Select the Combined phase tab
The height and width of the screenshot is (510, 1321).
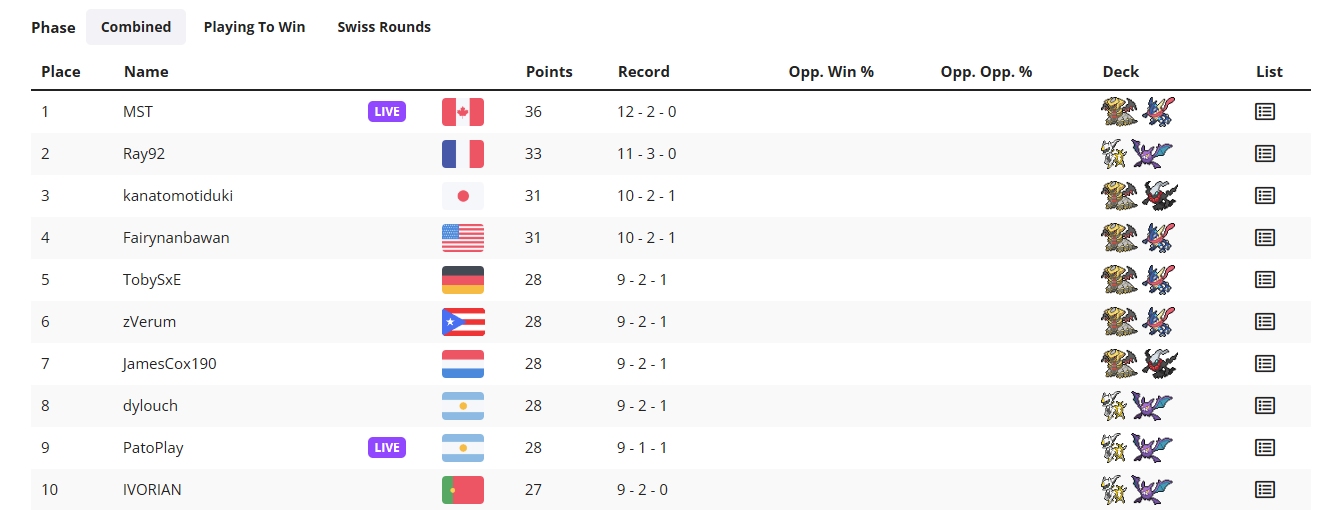(x=136, y=27)
